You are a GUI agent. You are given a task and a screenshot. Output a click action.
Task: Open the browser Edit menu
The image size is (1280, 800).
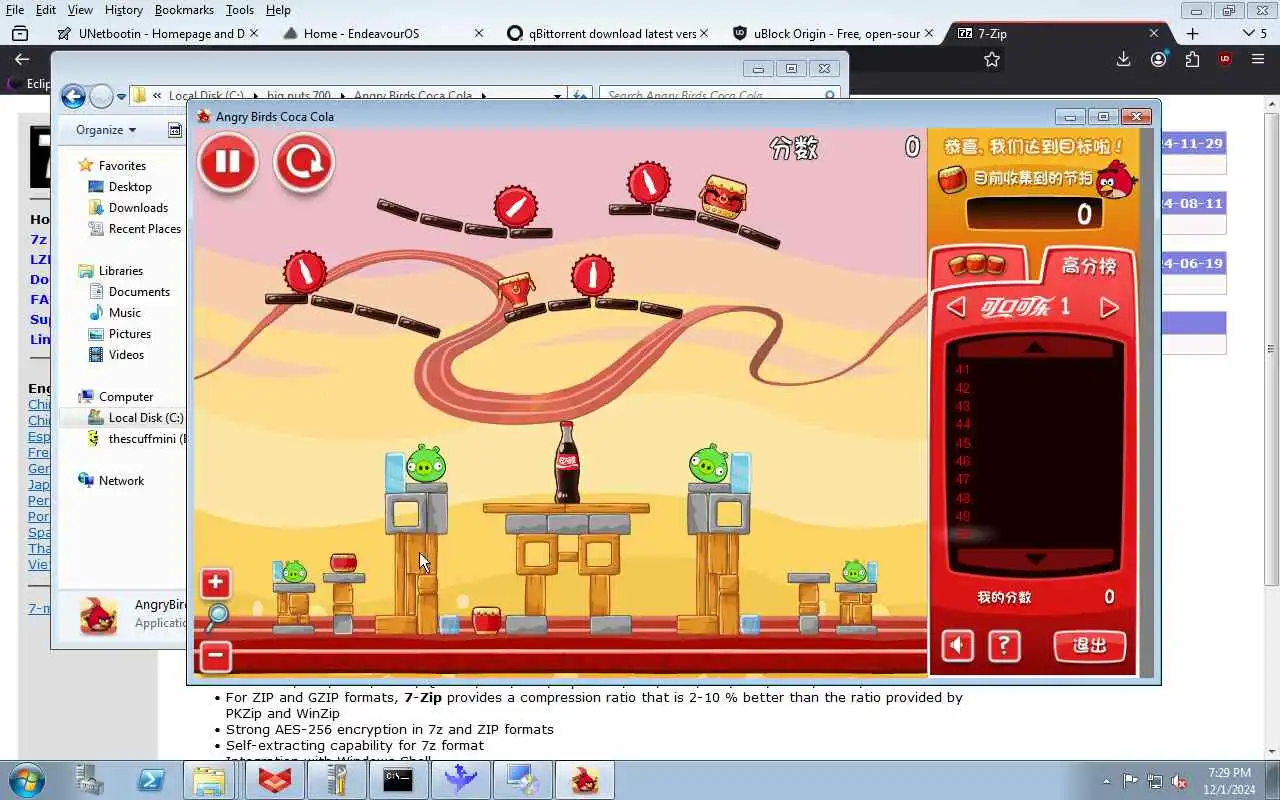pos(46,10)
